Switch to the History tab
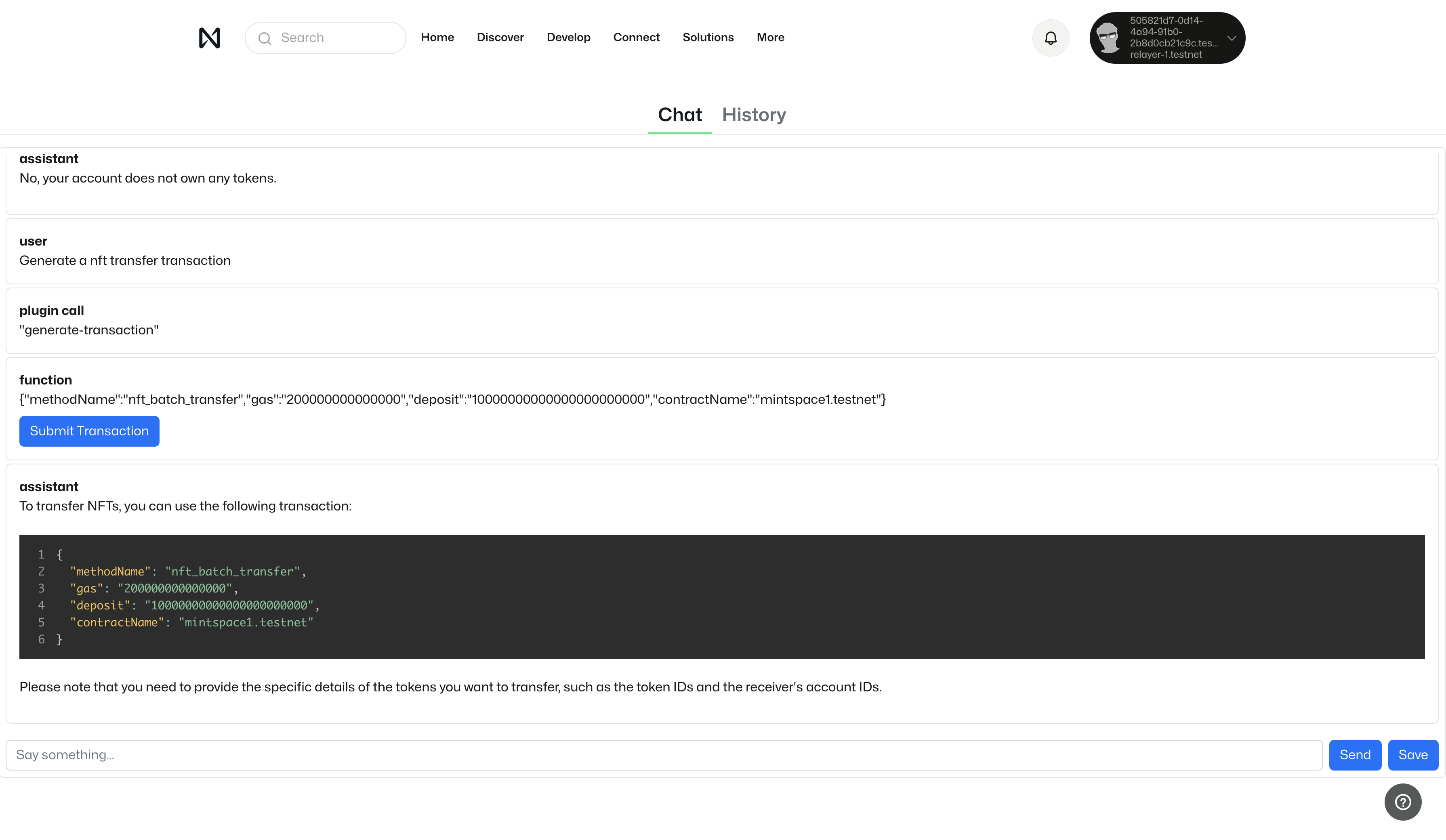Screen dimensions: 1446x840 tap(753, 115)
